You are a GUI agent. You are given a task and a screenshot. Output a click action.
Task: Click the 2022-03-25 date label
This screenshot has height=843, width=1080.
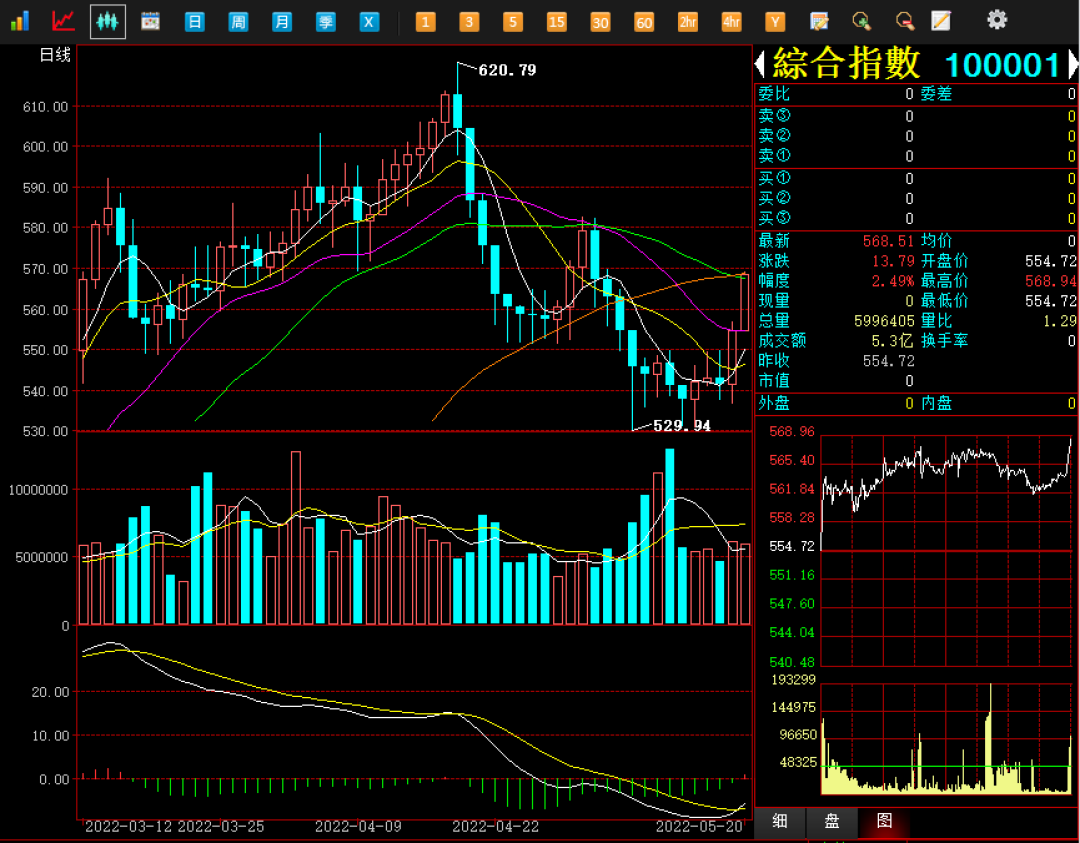click(x=220, y=826)
